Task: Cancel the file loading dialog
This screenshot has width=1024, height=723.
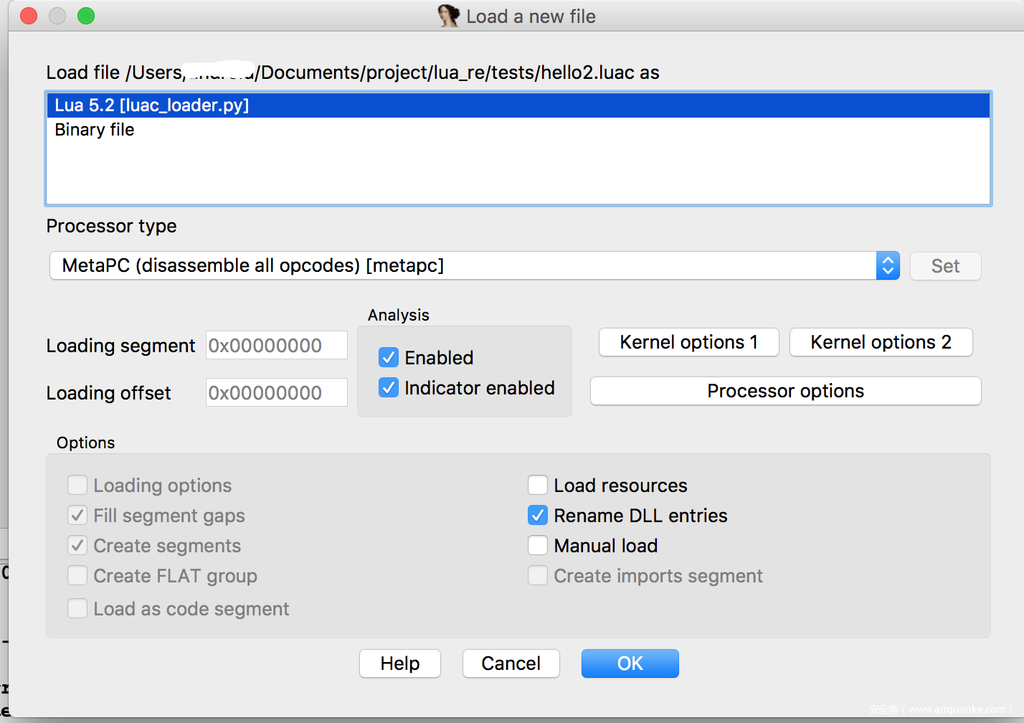Action: (511, 664)
